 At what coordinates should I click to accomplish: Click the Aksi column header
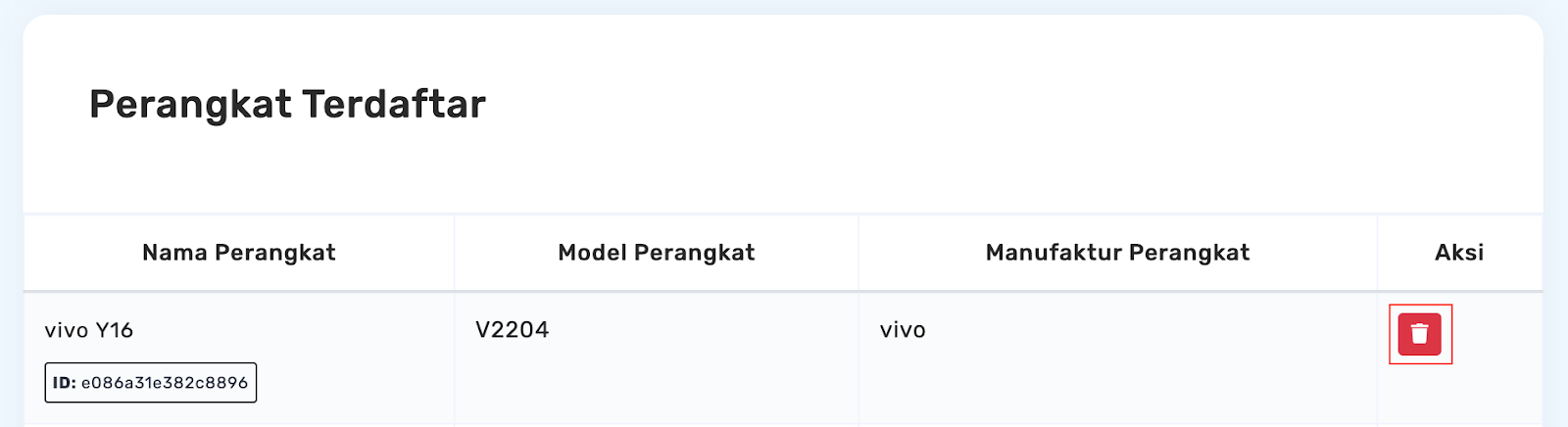click(1459, 253)
